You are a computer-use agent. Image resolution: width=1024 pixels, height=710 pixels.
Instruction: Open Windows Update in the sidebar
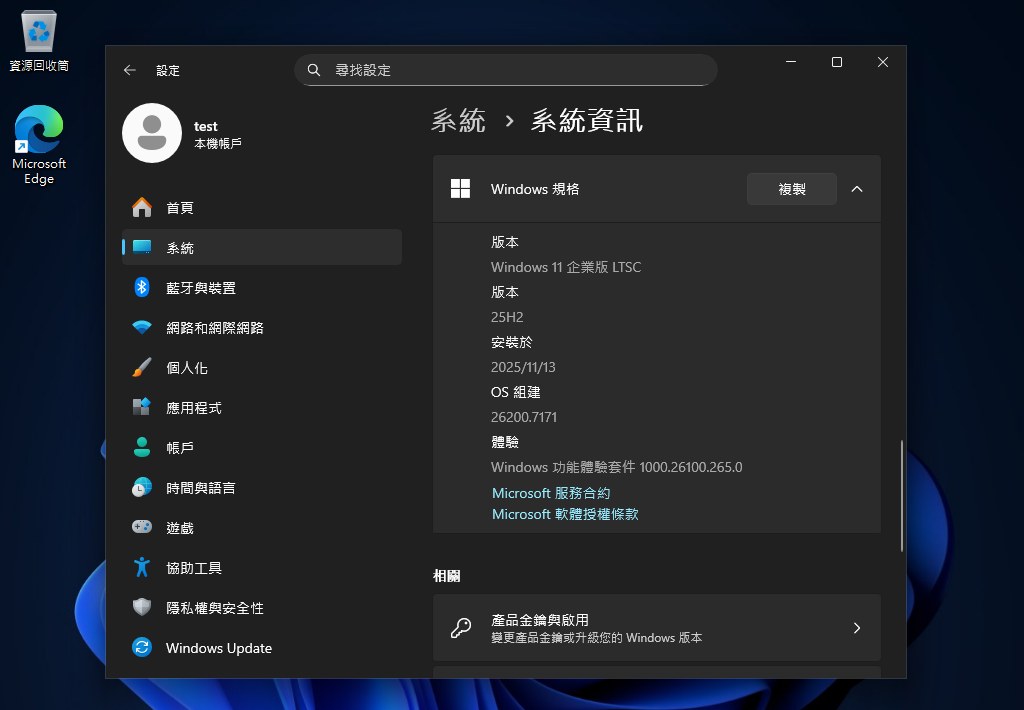[218, 648]
